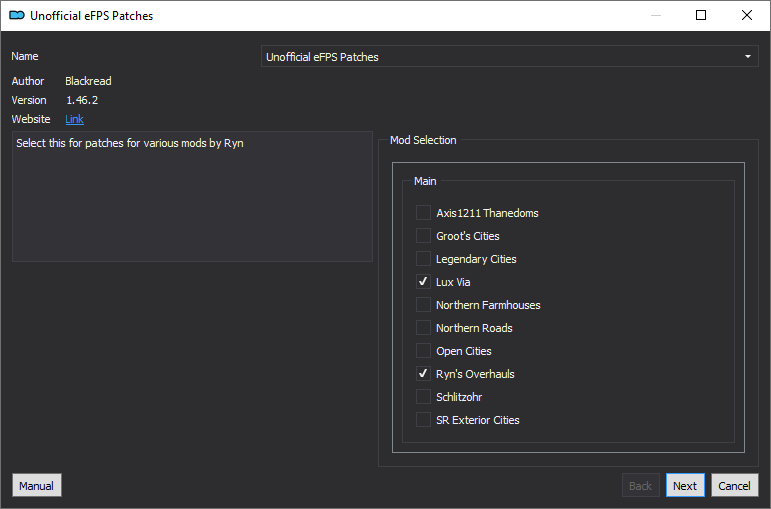Cancel the installer dialog
771x509 pixels.
[x=734, y=486]
